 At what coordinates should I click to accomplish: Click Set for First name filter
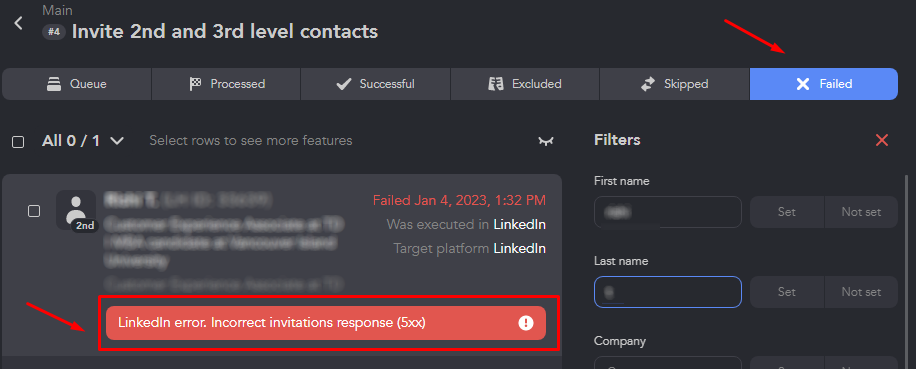pos(787,212)
